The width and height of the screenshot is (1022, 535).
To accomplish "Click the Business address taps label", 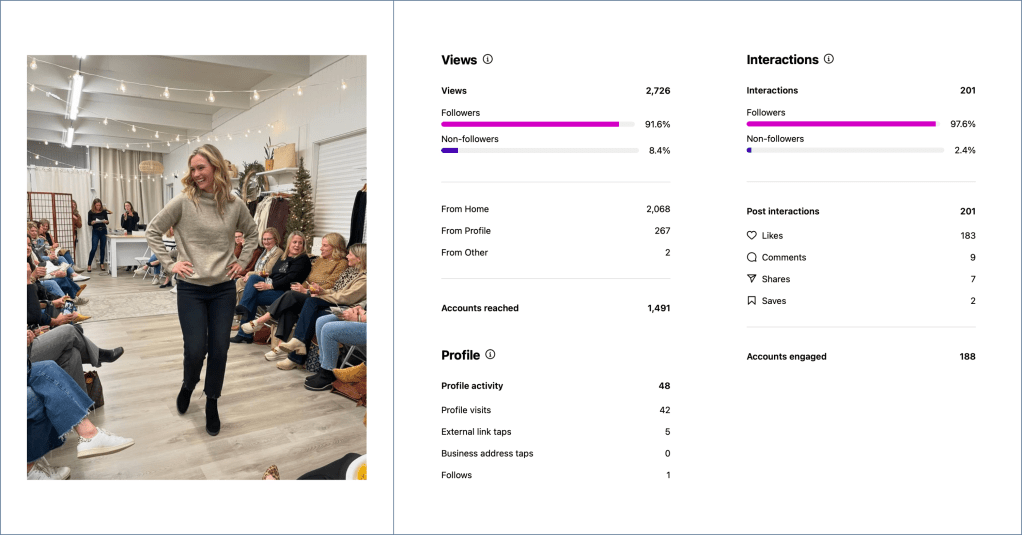I will click(487, 454).
